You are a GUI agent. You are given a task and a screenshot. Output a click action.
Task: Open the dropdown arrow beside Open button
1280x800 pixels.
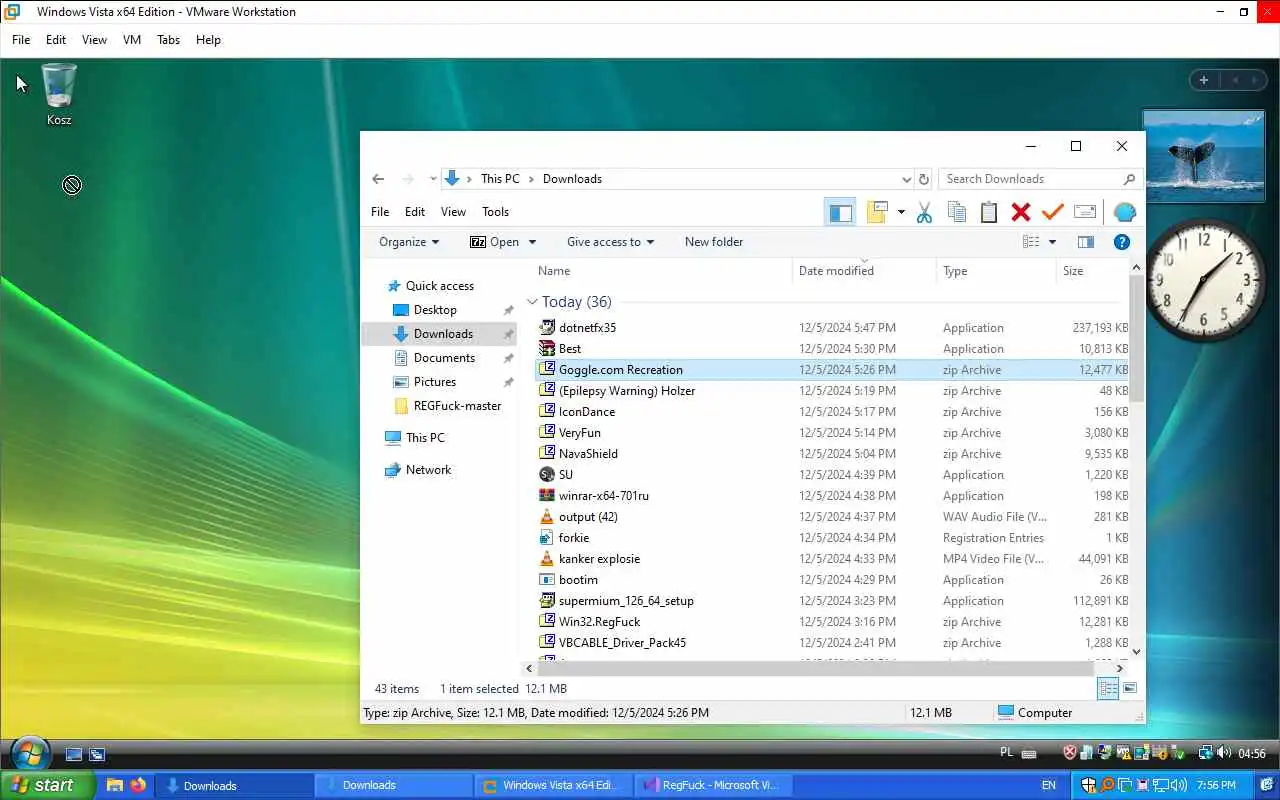click(532, 242)
